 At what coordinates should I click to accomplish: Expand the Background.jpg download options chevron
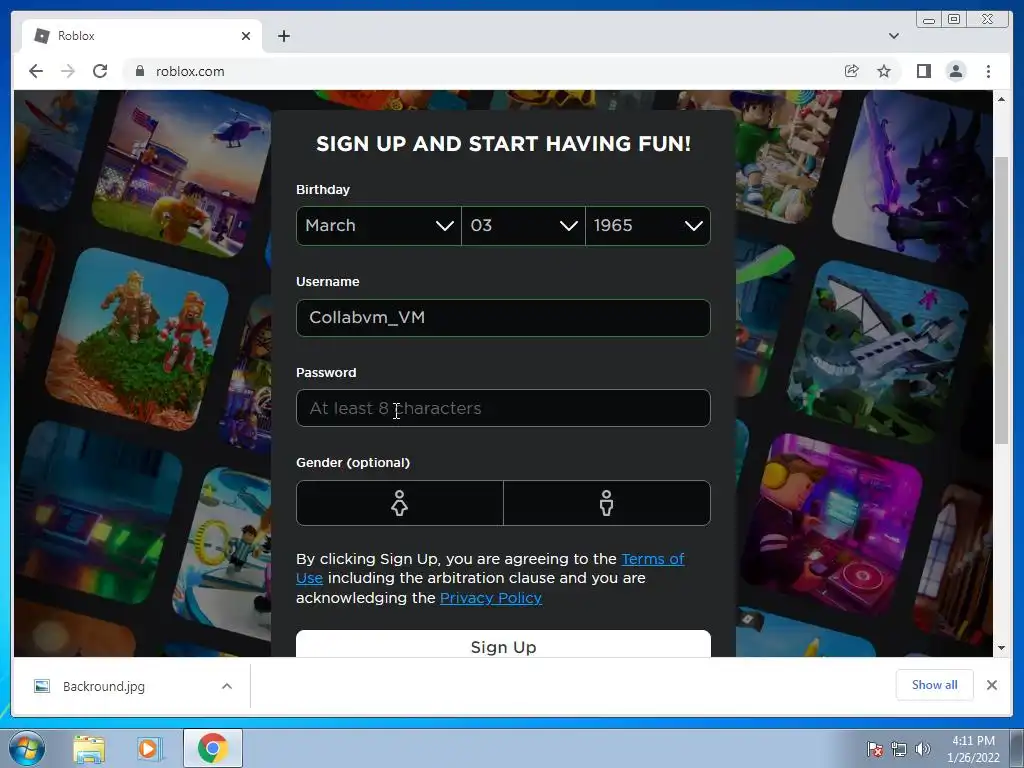pyautogui.click(x=227, y=686)
